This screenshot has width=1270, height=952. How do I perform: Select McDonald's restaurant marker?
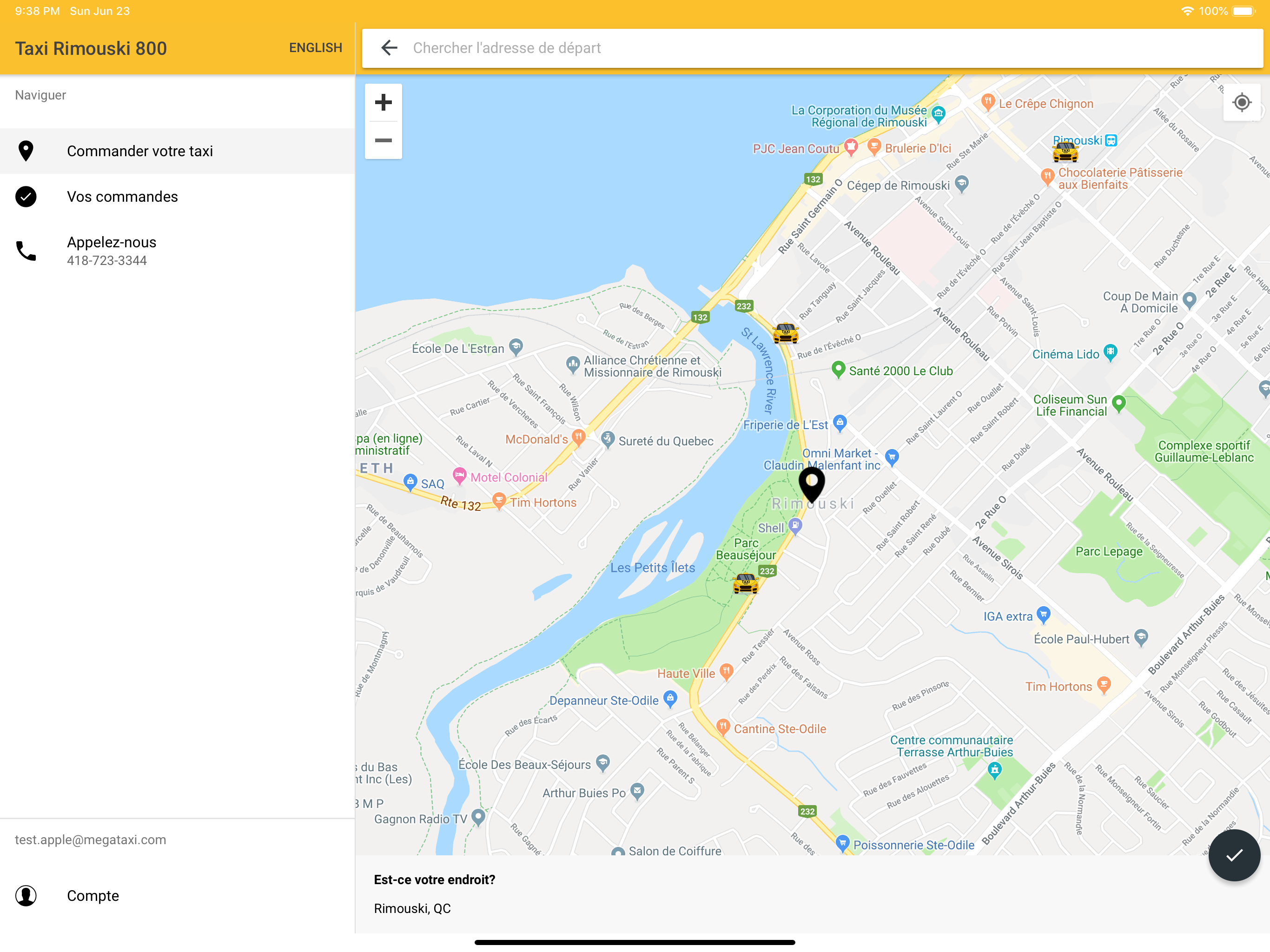coord(579,437)
